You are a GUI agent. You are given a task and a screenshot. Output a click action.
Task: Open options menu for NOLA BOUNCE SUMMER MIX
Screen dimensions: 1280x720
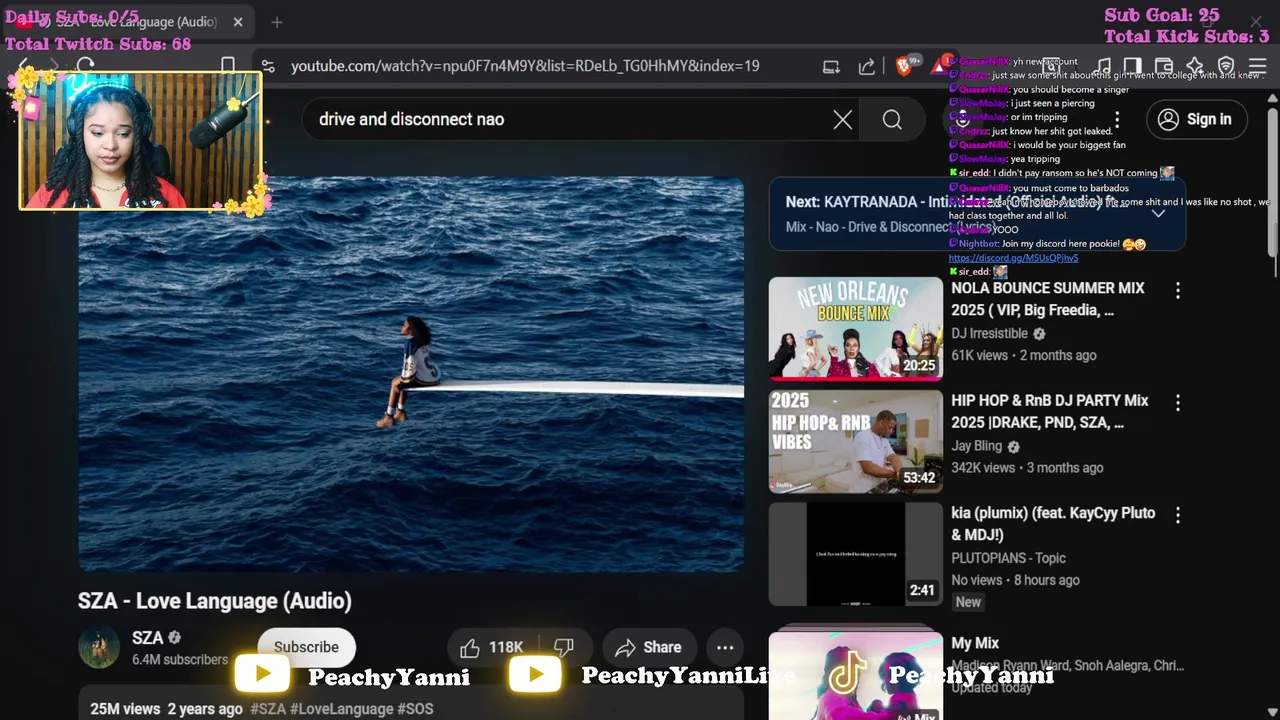(1177, 290)
